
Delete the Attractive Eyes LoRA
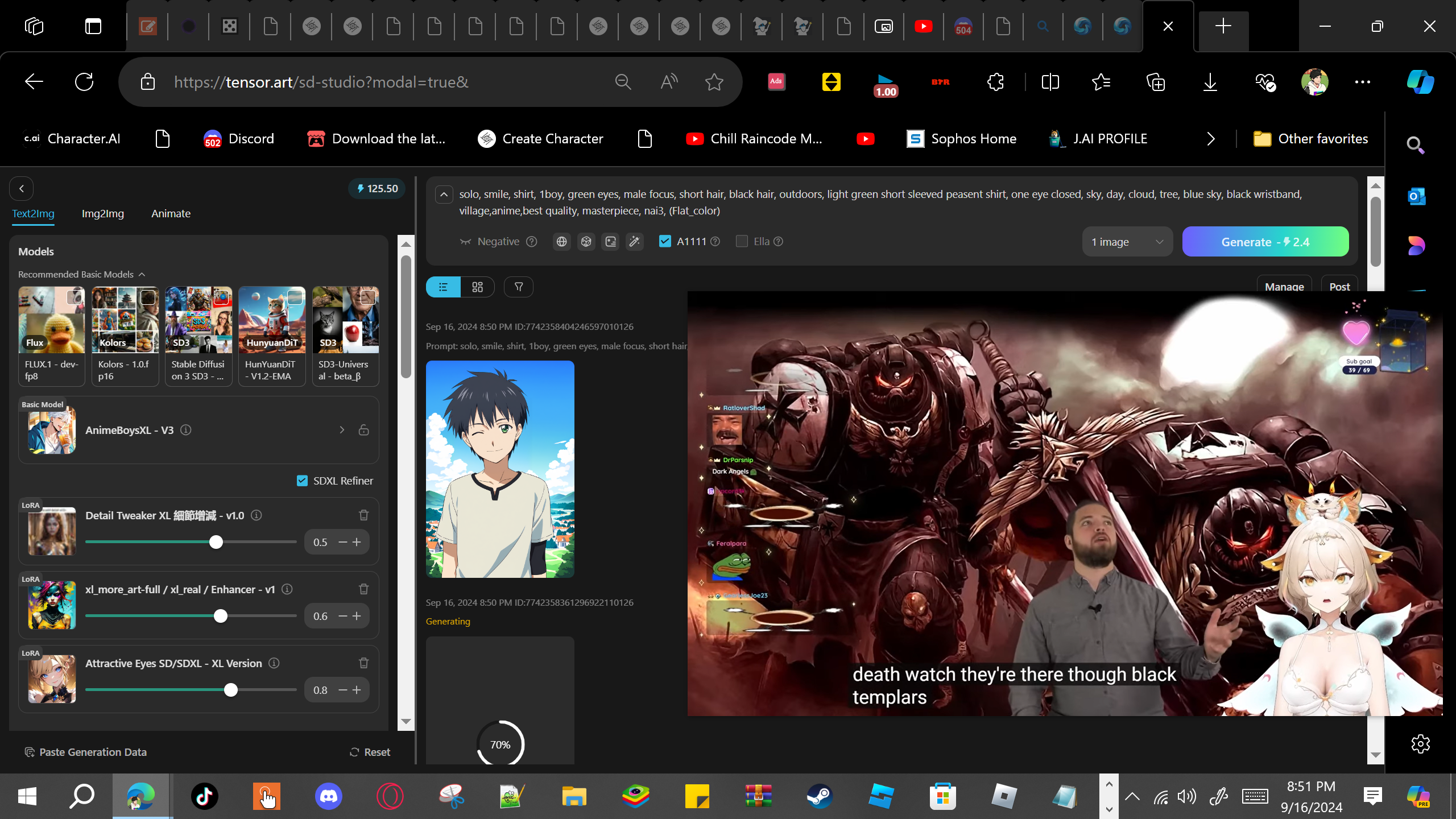coord(364,663)
